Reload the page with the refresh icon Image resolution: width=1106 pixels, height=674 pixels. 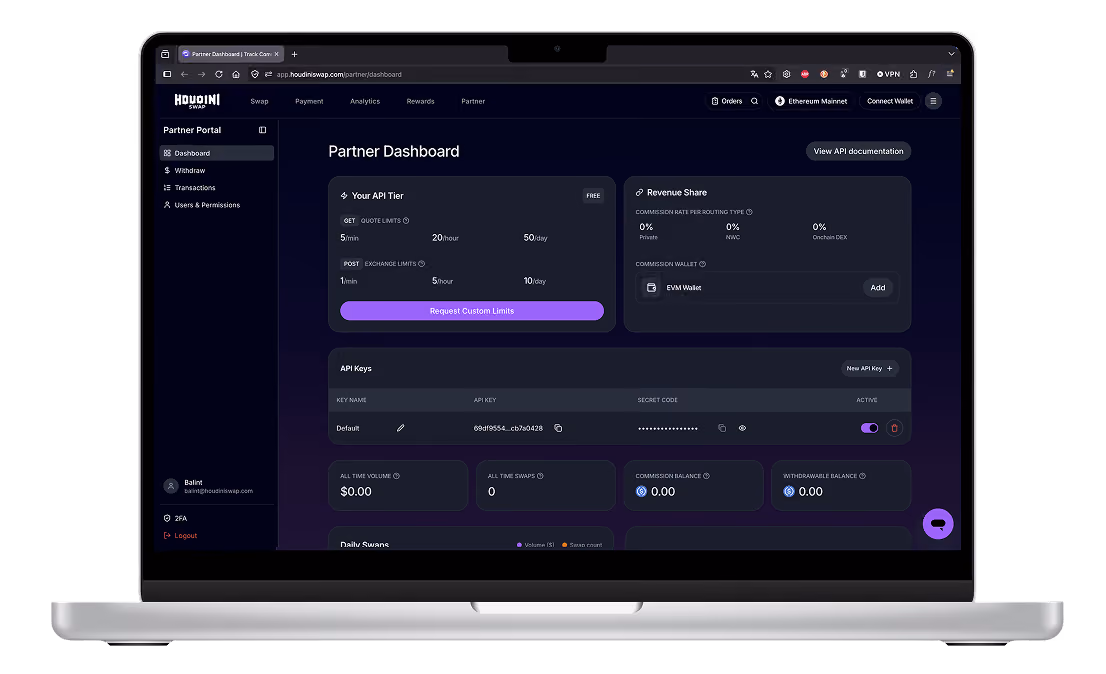pos(219,74)
